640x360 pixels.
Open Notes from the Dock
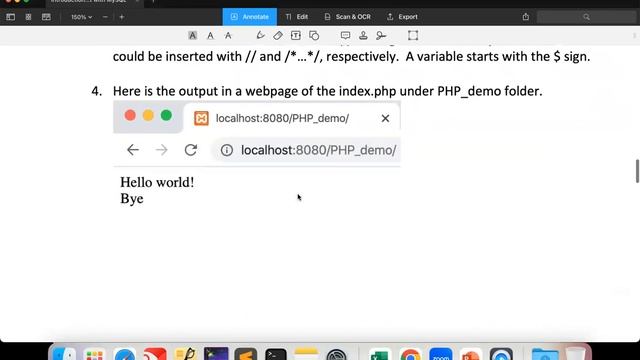tap(306, 354)
